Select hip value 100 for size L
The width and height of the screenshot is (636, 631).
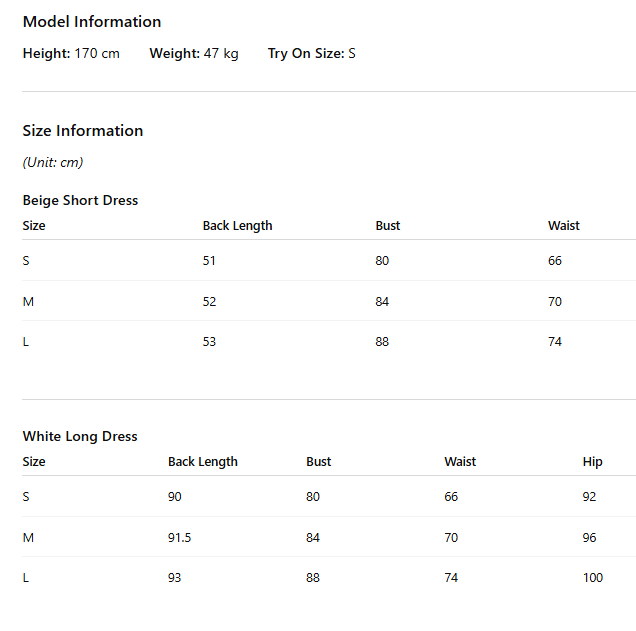pos(593,578)
